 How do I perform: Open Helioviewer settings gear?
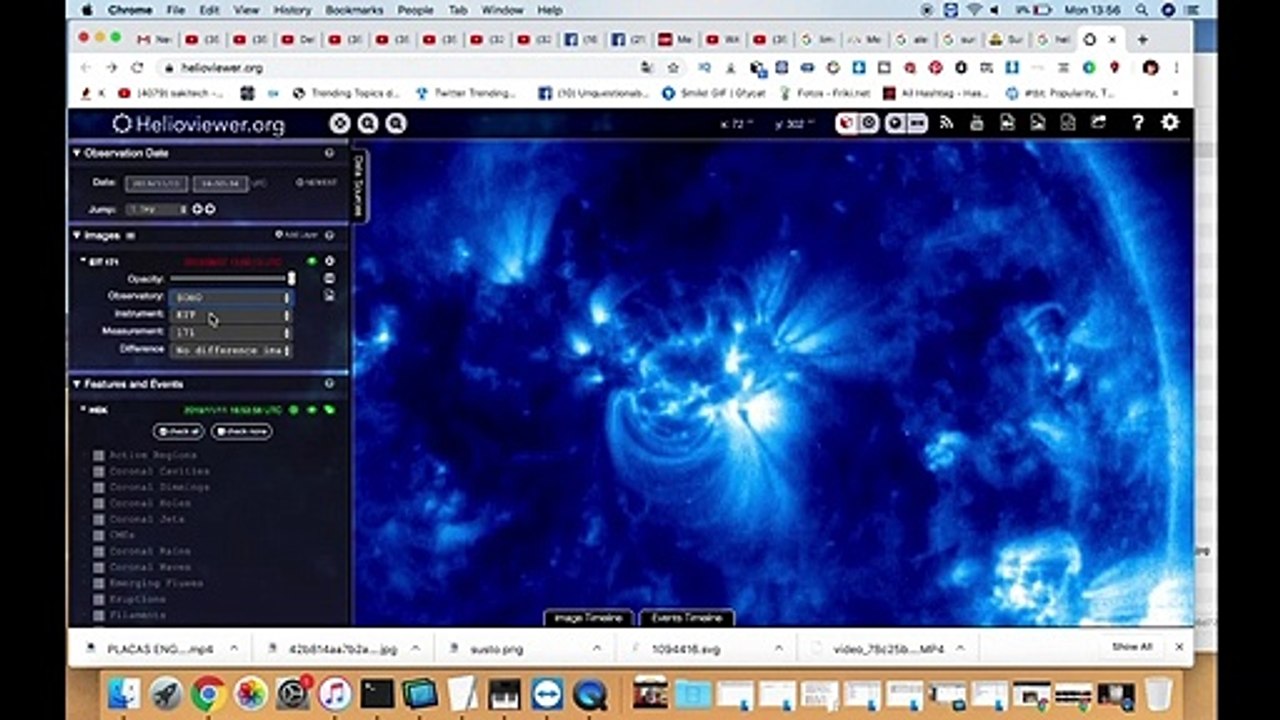(1170, 122)
